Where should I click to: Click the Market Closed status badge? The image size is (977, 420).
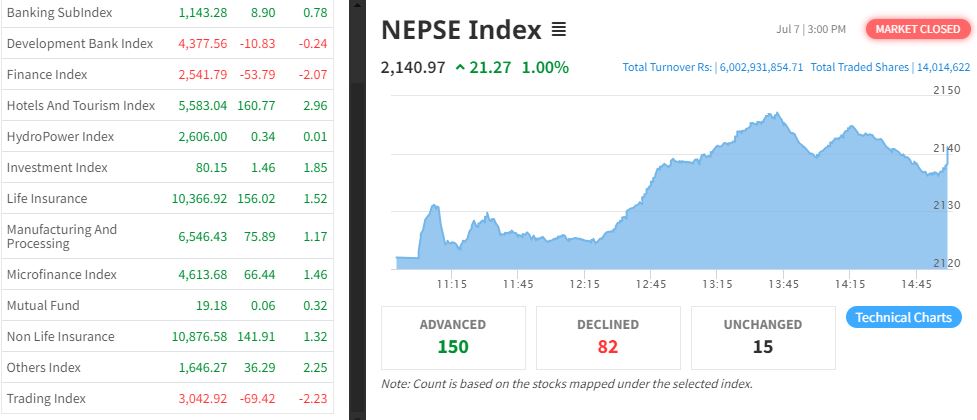point(917,29)
